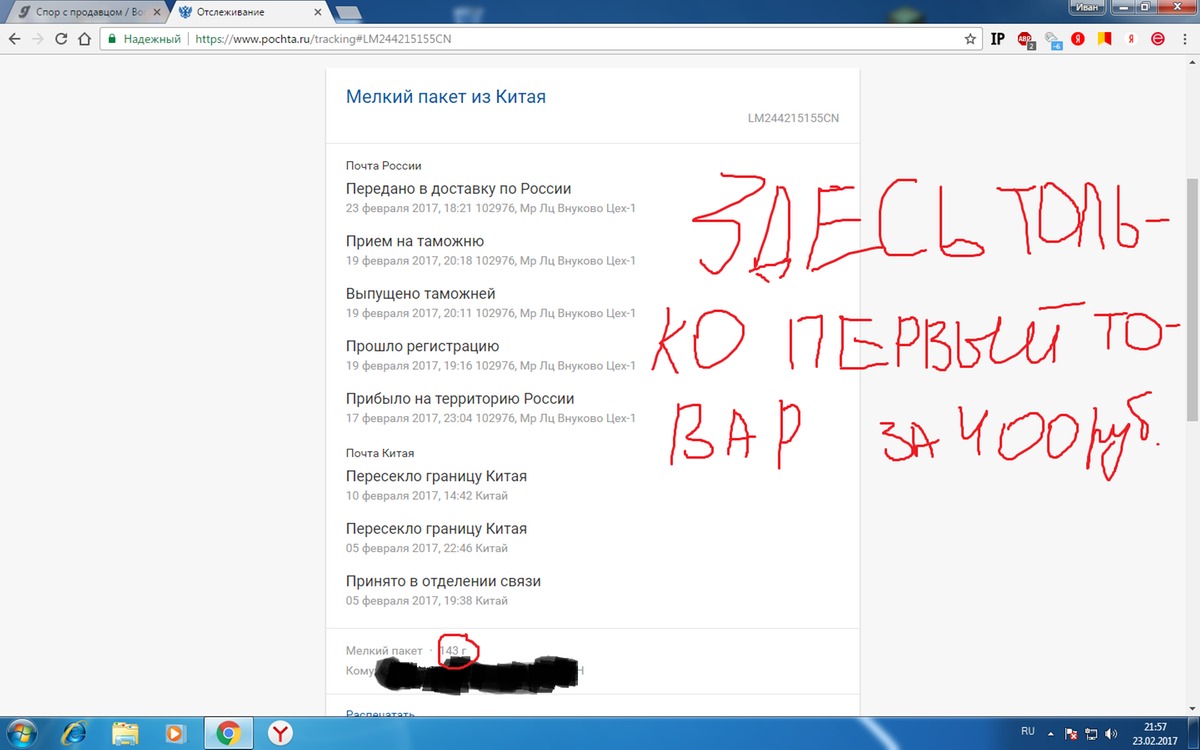Select the 'Отслеживание' tab
Image resolution: width=1200 pixels, height=750 pixels.
click(x=248, y=11)
